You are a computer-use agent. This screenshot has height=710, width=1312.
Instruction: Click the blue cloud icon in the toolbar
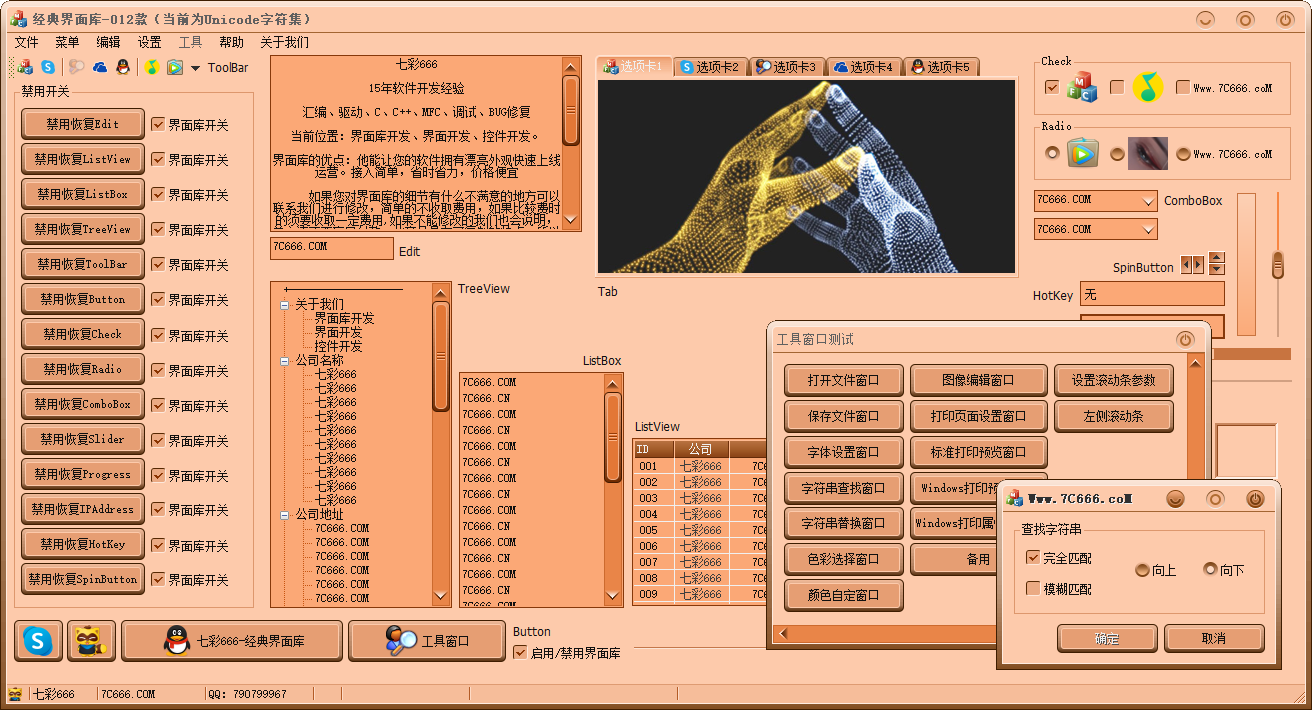tap(100, 67)
